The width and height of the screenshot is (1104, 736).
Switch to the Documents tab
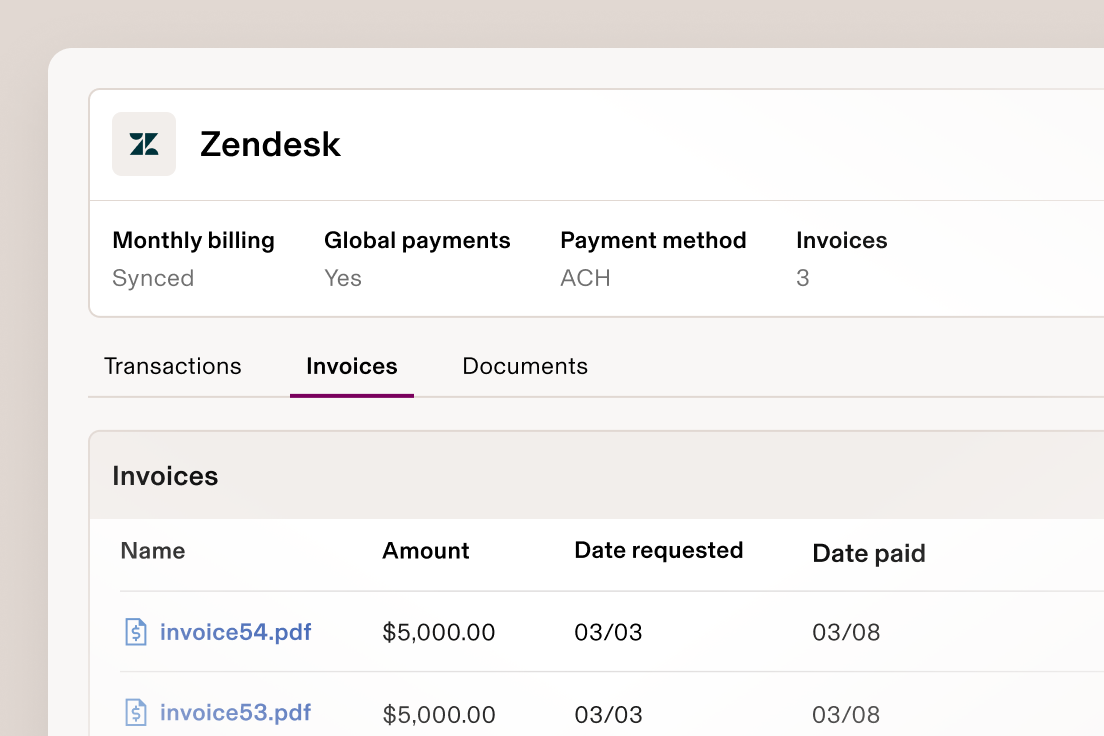click(524, 366)
